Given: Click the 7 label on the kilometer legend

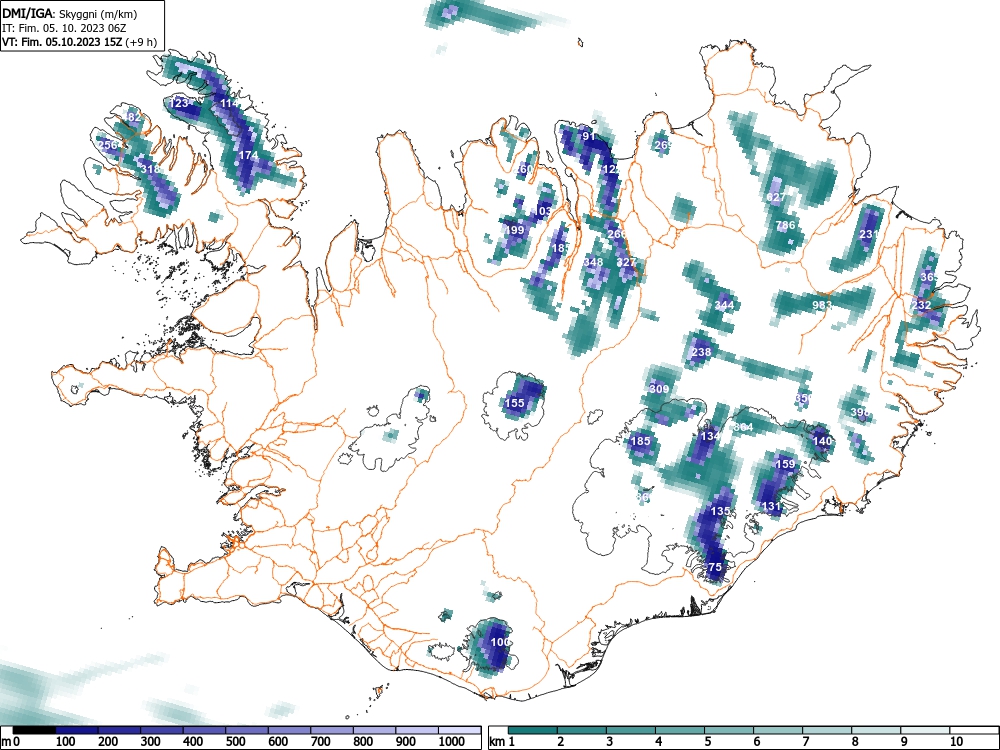Looking at the screenshot, I should [805, 742].
